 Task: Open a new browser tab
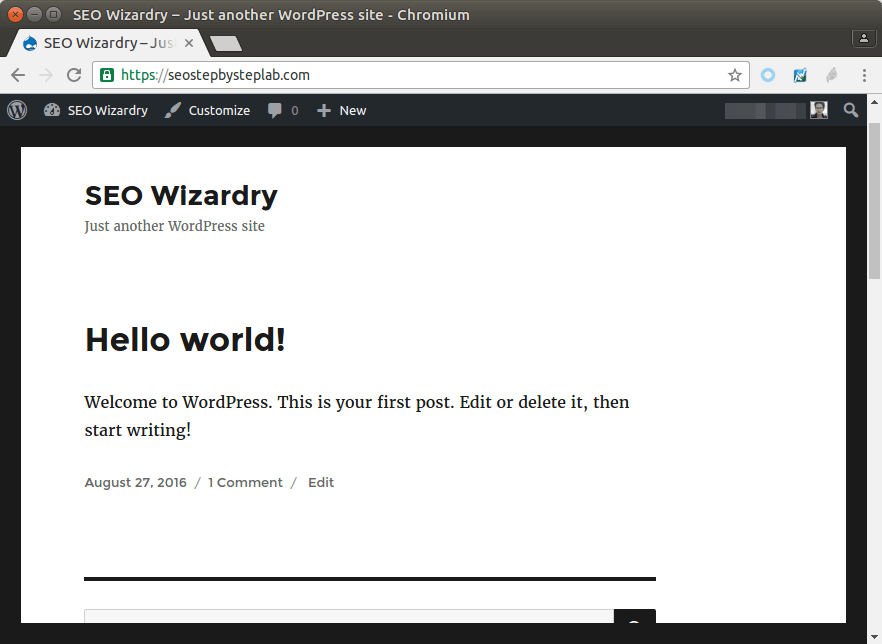(x=226, y=44)
